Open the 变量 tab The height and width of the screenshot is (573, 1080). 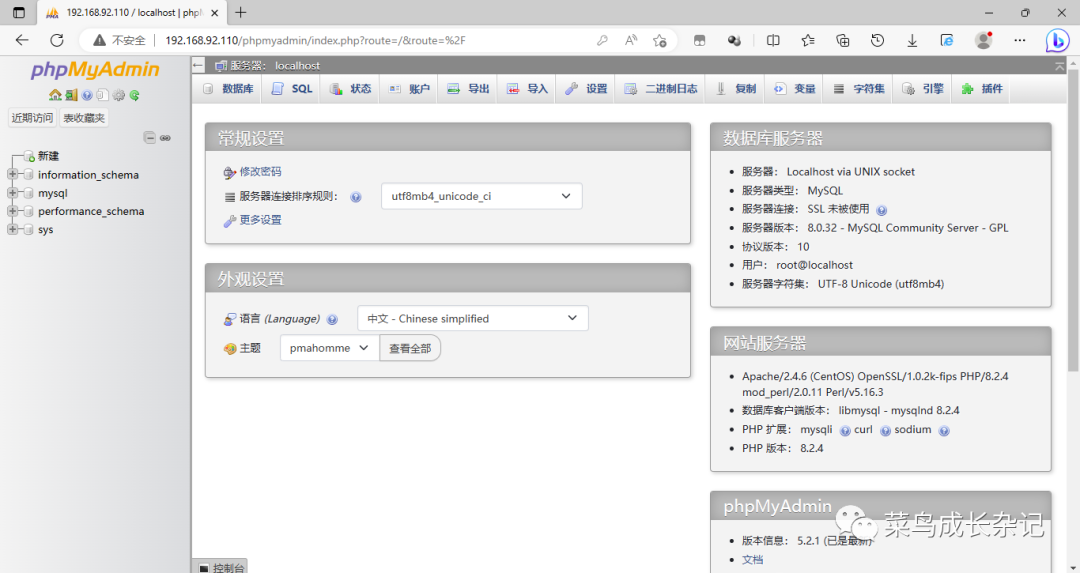[795, 89]
